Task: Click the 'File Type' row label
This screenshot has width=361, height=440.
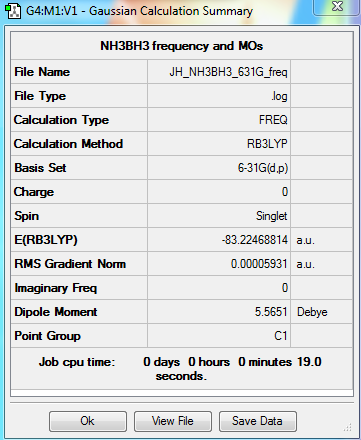Action: (40, 96)
